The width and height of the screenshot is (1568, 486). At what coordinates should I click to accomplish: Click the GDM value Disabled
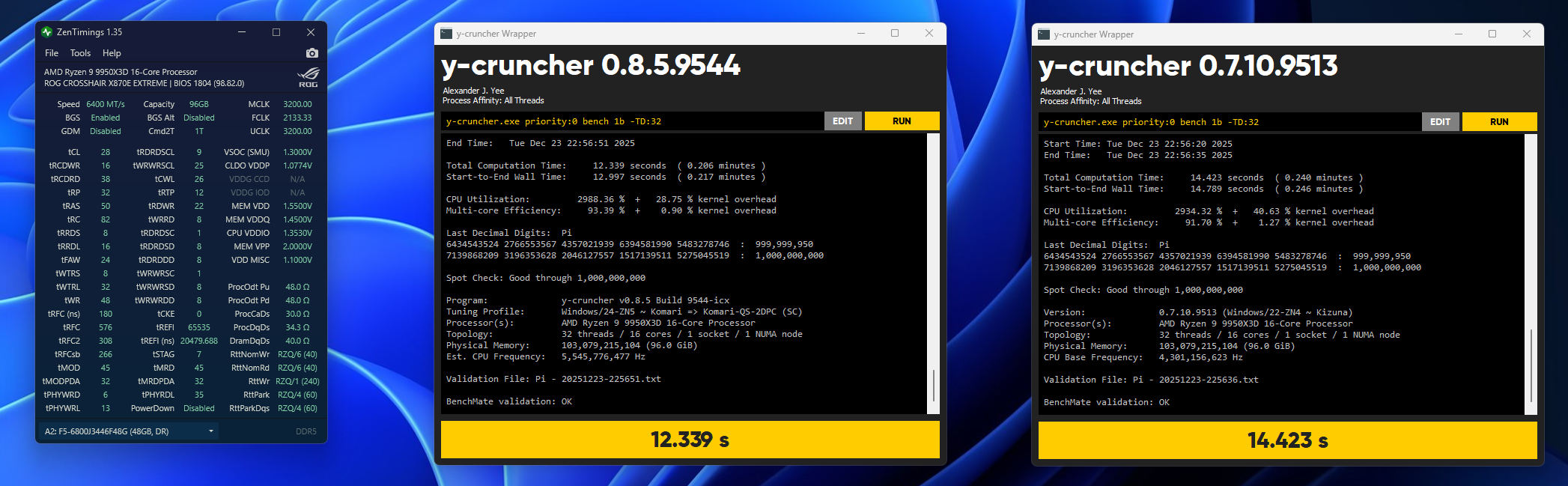[106, 131]
